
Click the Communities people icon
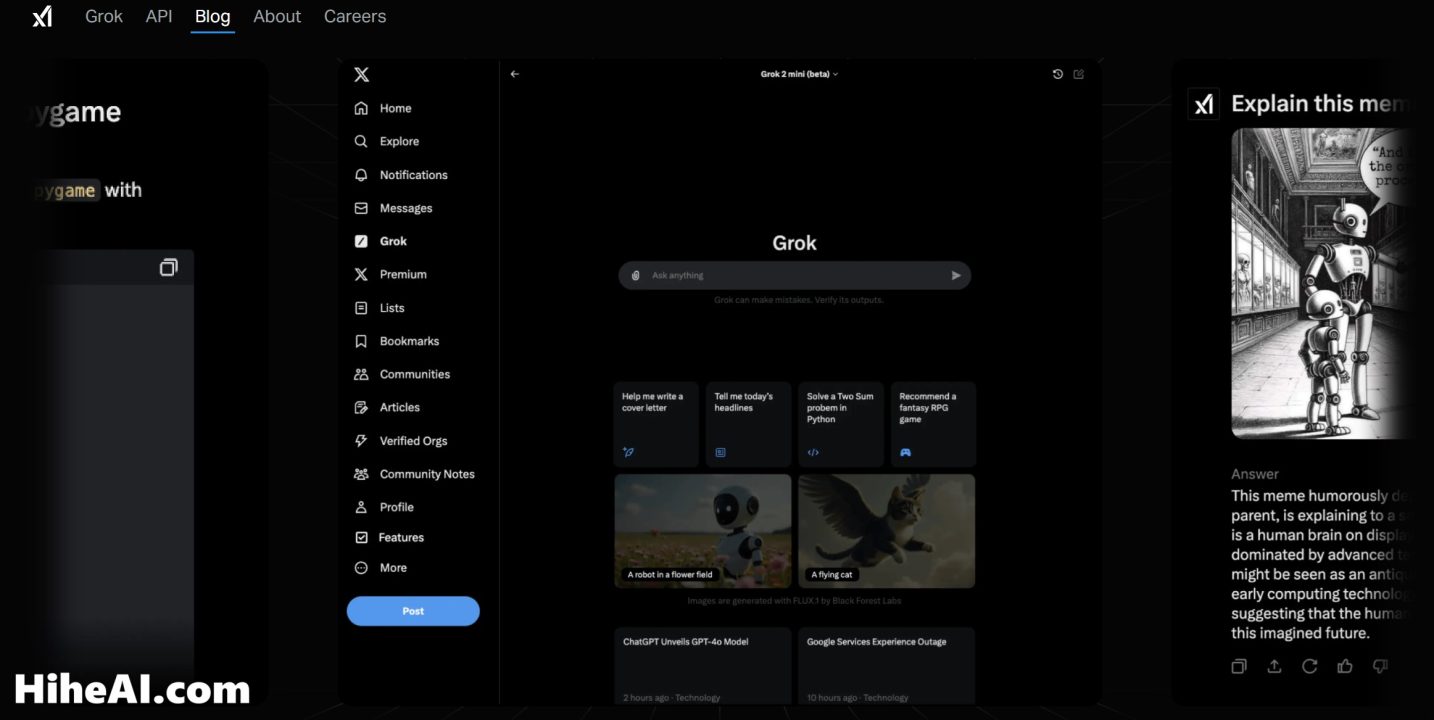(x=361, y=374)
